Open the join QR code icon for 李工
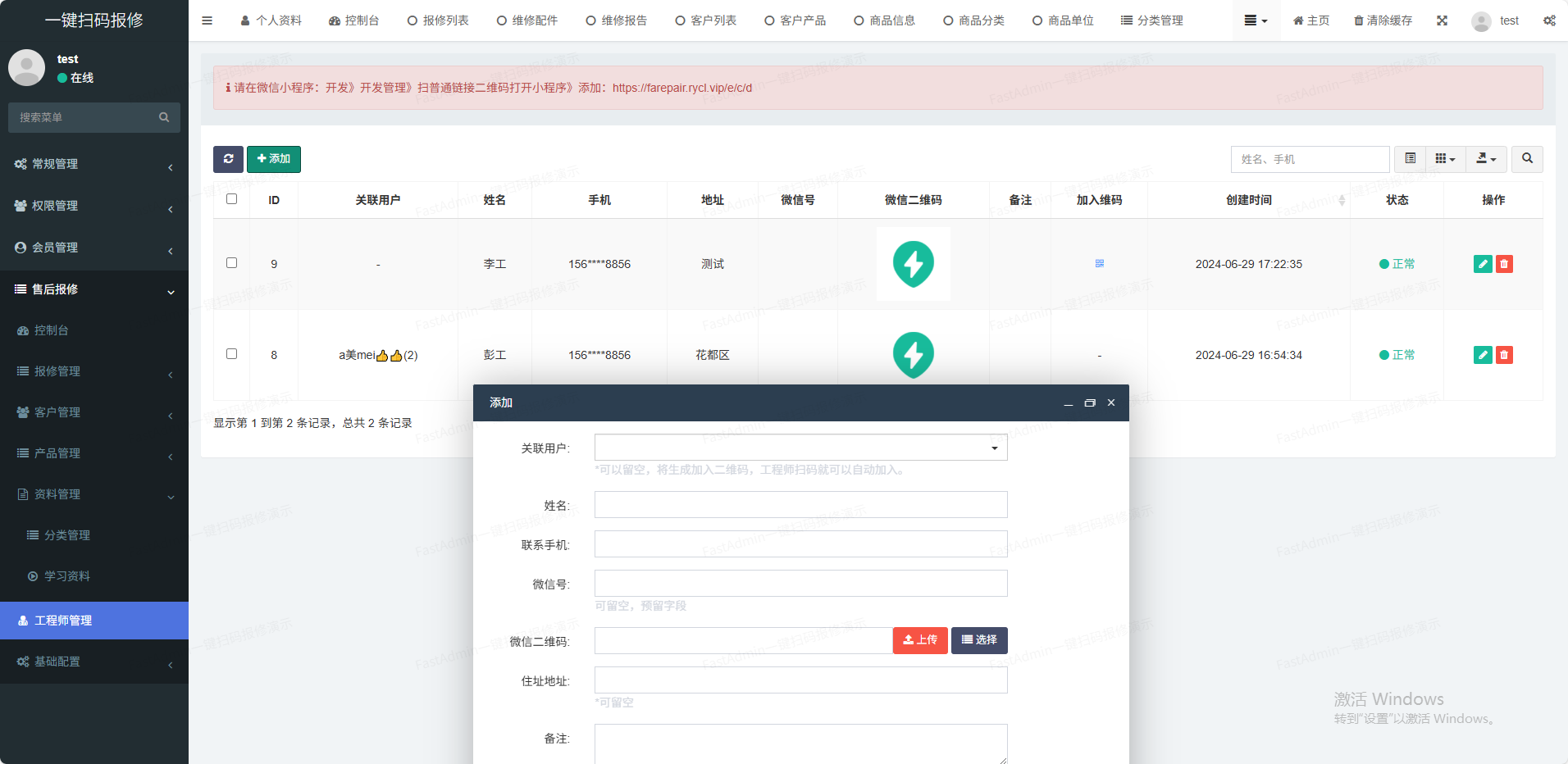Viewport: 1568px width, 764px height. 1099,264
